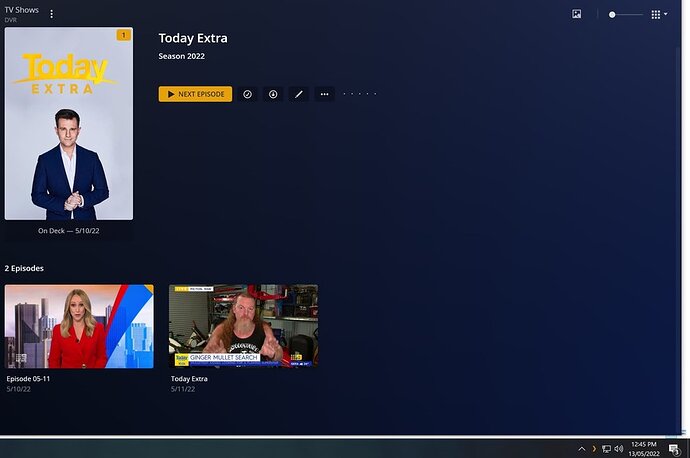Viewport: 690px width, 458px height.
Task: Click the unwatched count badge on poster
Action: pos(124,35)
